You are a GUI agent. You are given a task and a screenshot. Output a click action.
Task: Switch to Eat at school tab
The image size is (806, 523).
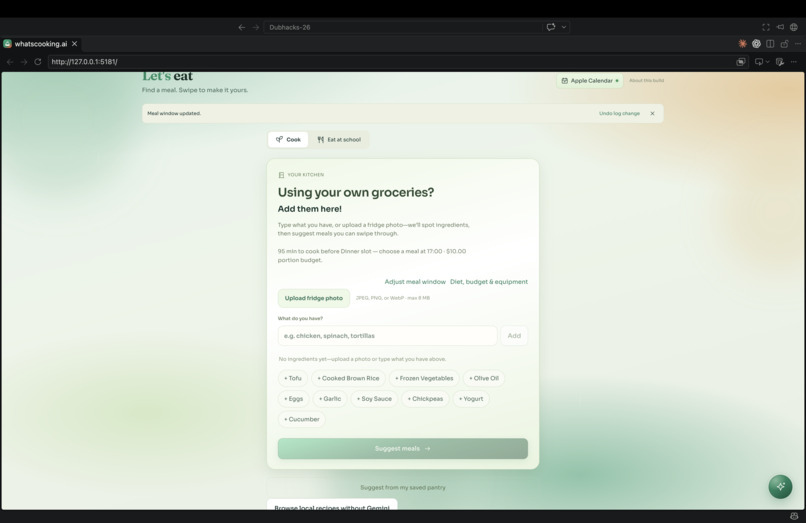(339, 139)
